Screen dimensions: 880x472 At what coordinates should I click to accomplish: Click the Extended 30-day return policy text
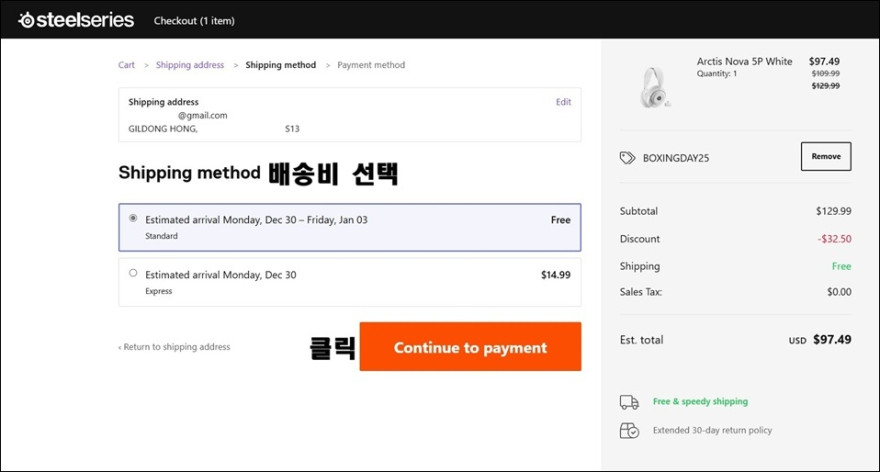(x=712, y=430)
